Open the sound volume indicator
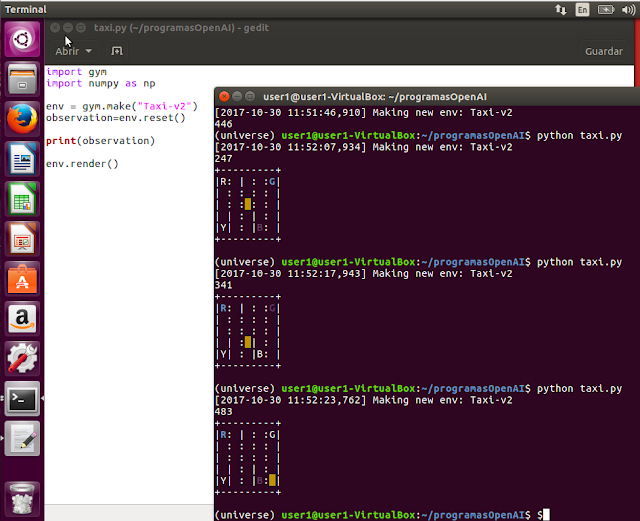 [629, 9]
